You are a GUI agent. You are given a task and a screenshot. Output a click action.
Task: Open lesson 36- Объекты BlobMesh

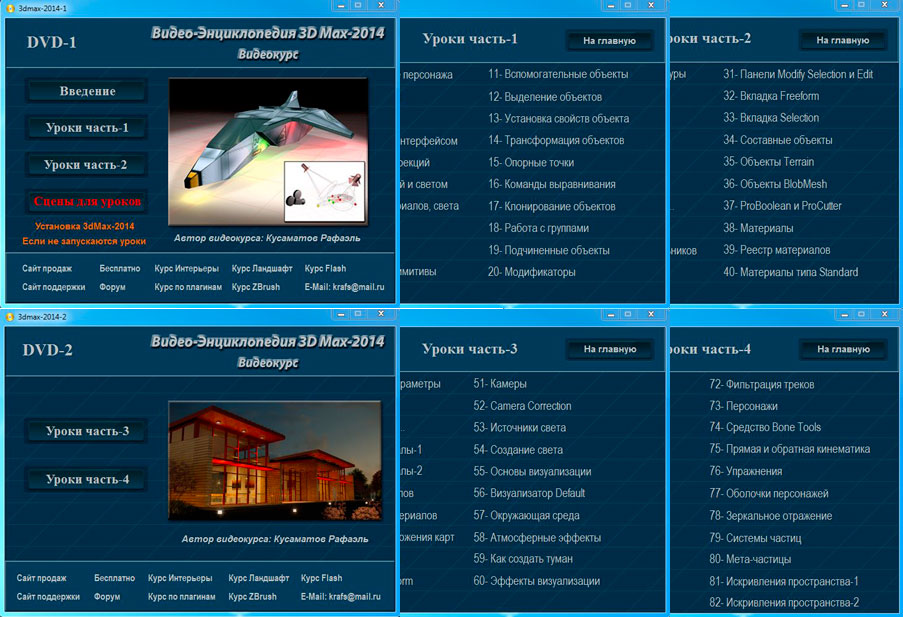(775, 184)
